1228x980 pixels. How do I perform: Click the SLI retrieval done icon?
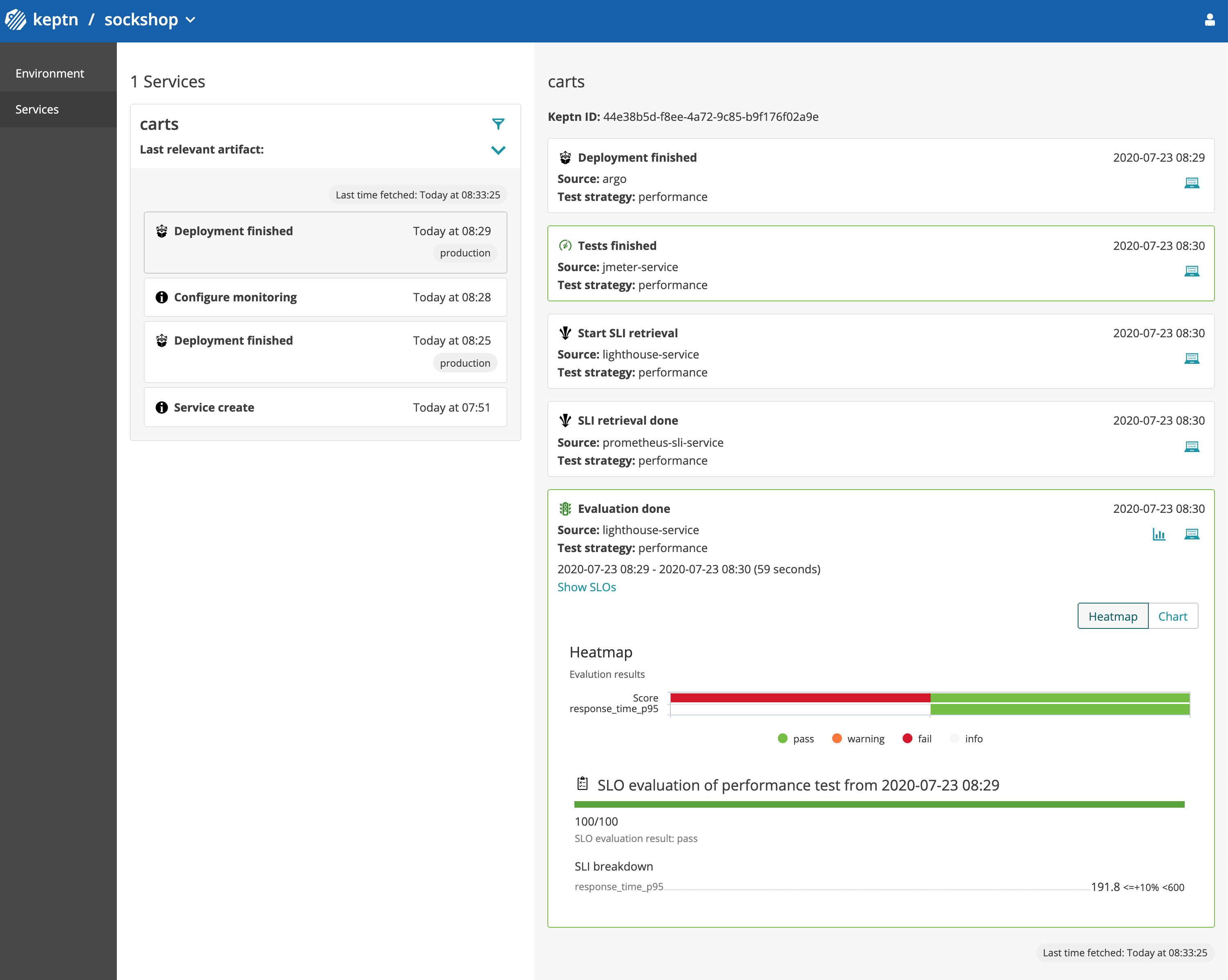[565, 420]
